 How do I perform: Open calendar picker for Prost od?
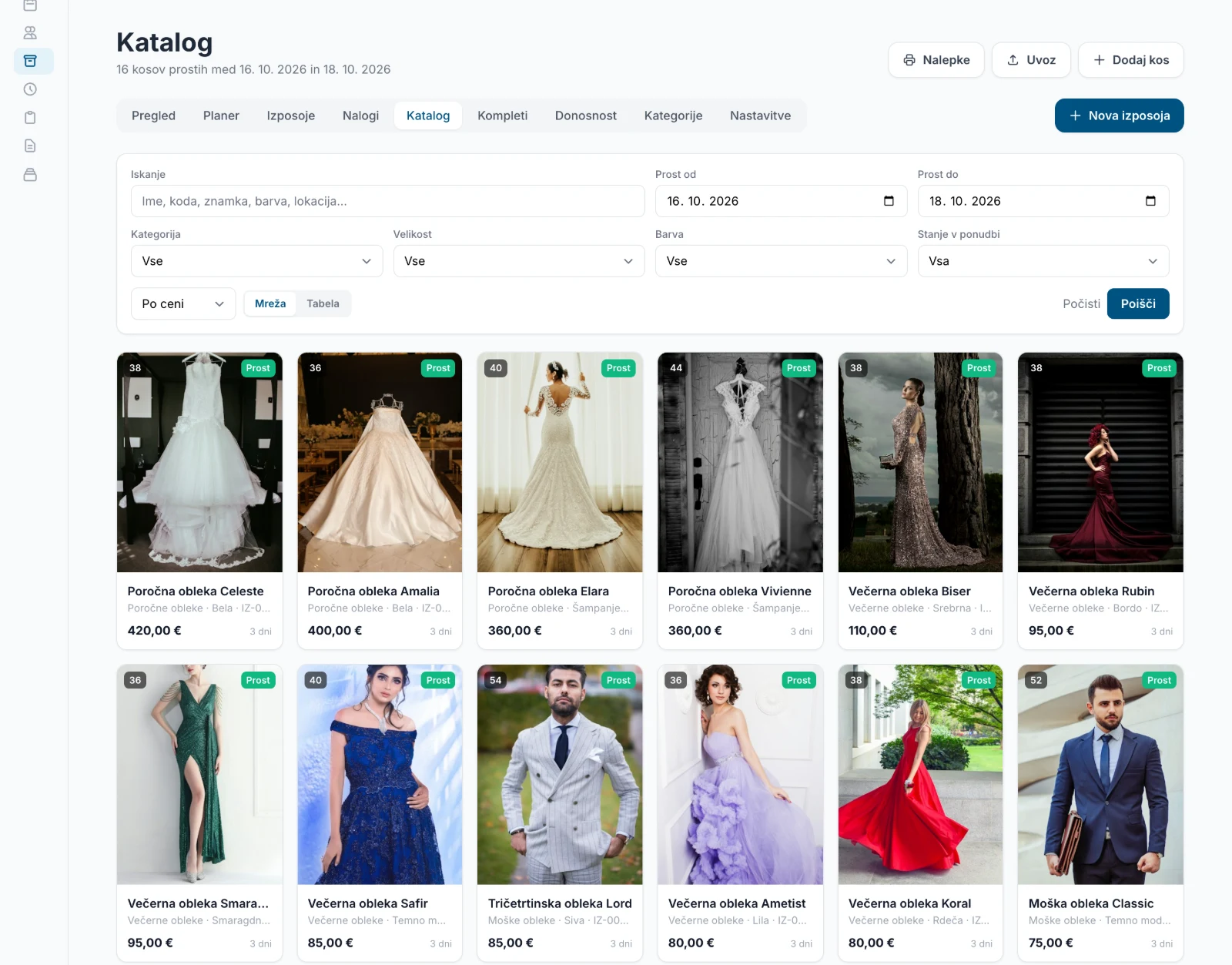pos(889,201)
